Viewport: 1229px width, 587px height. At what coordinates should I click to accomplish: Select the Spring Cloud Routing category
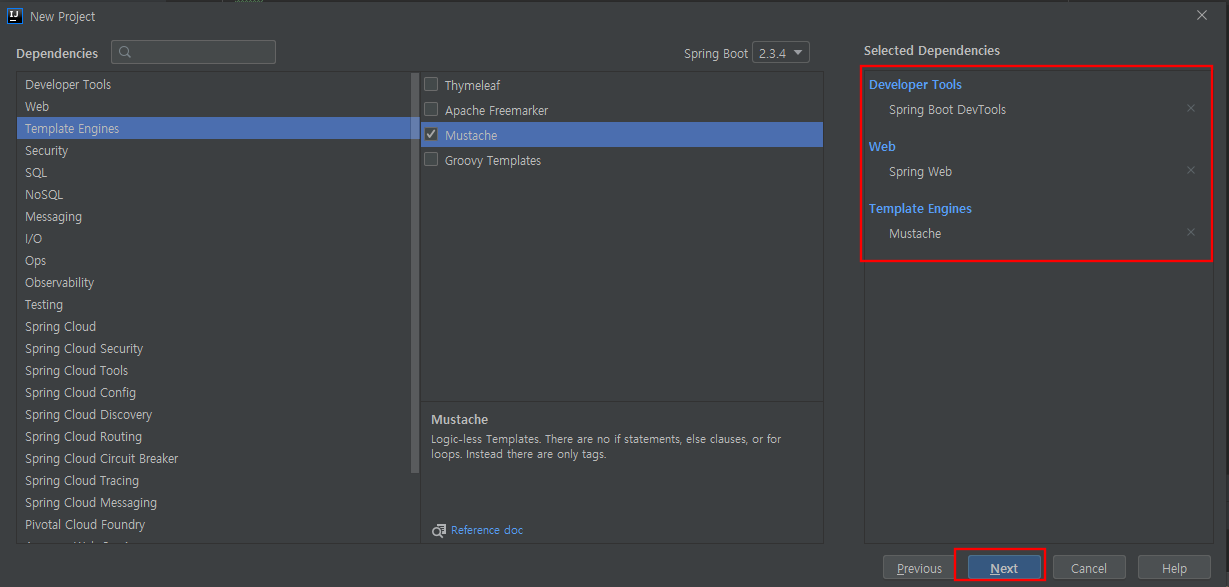tap(215, 436)
